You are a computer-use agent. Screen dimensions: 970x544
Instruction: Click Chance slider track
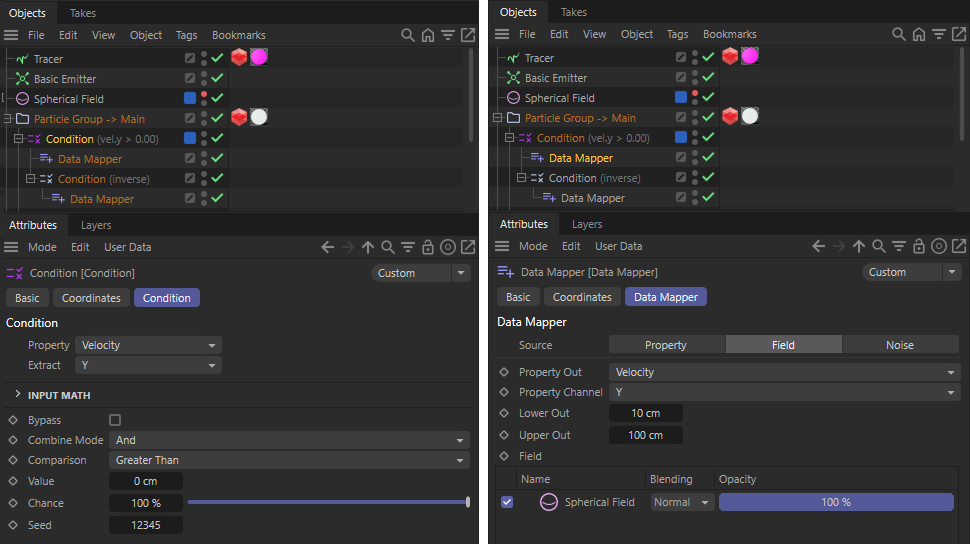(x=328, y=503)
